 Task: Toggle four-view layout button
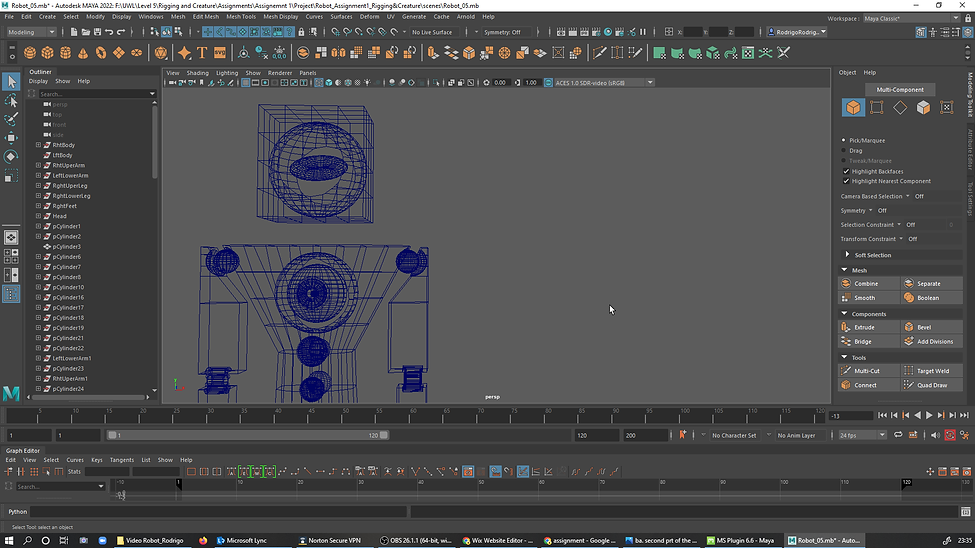point(11,256)
